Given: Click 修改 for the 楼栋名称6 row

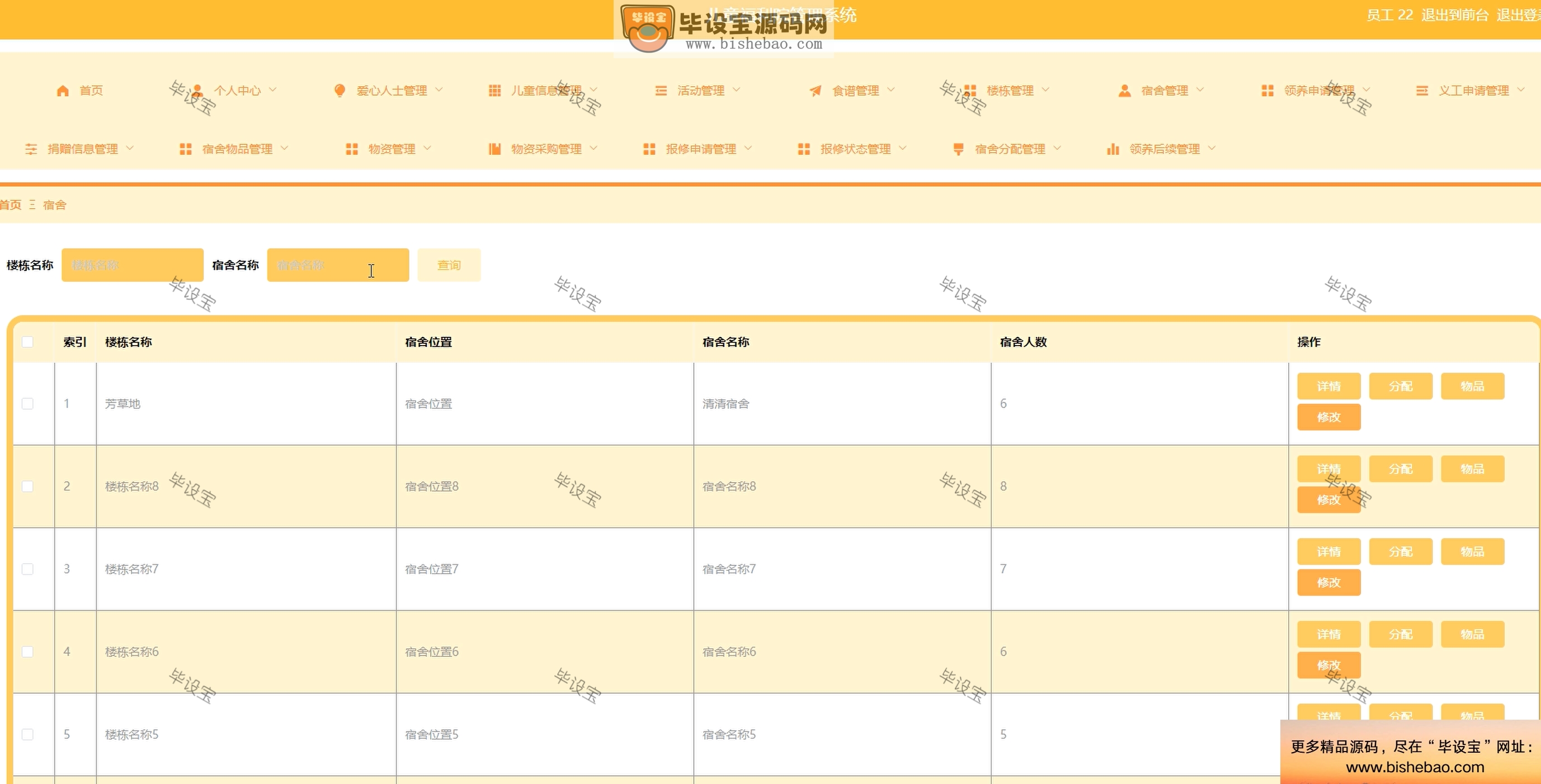Looking at the screenshot, I should point(1329,665).
